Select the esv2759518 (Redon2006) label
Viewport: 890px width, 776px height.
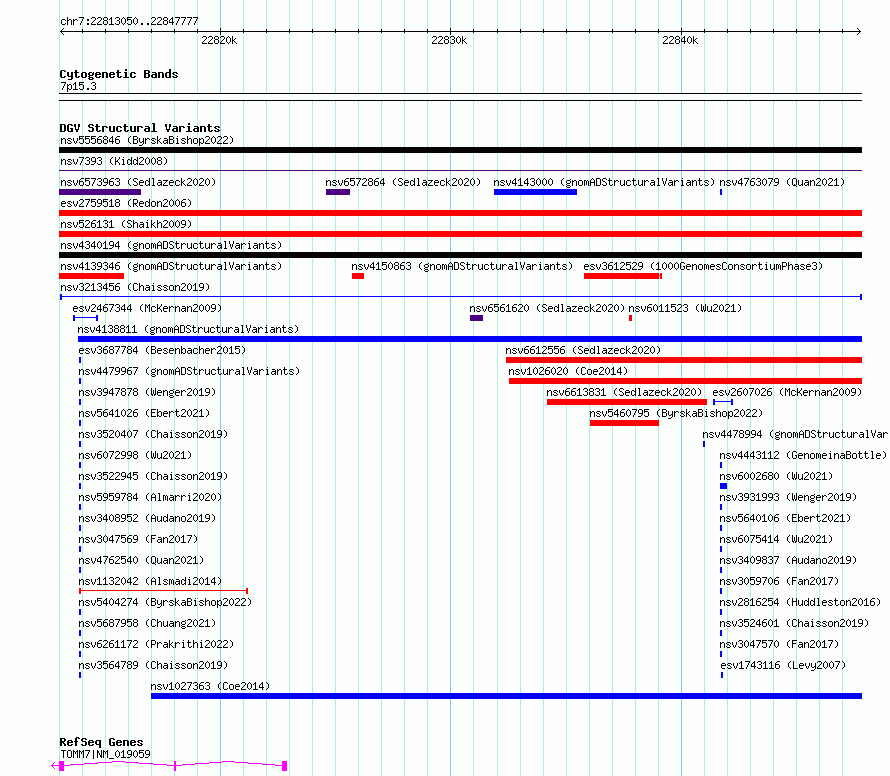pyautogui.click(x=126, y=203)
